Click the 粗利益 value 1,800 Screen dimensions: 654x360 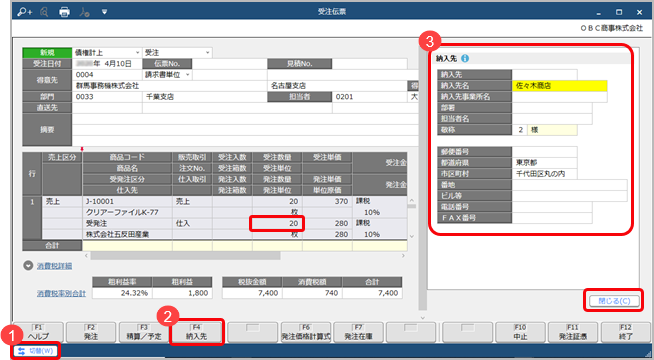[x=182, y=293]
